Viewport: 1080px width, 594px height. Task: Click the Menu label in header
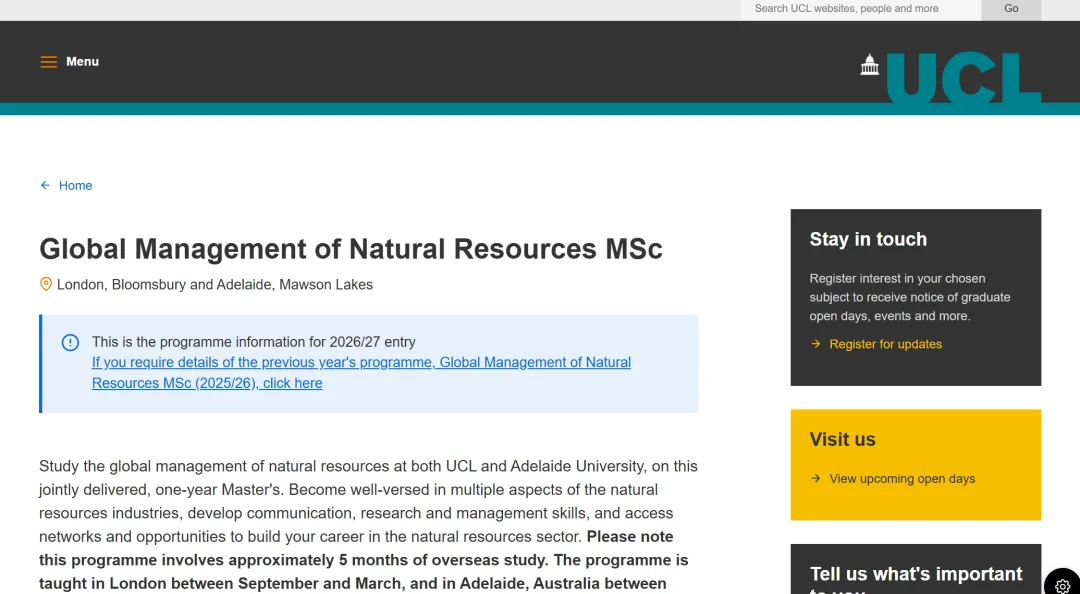coord(82,62)
